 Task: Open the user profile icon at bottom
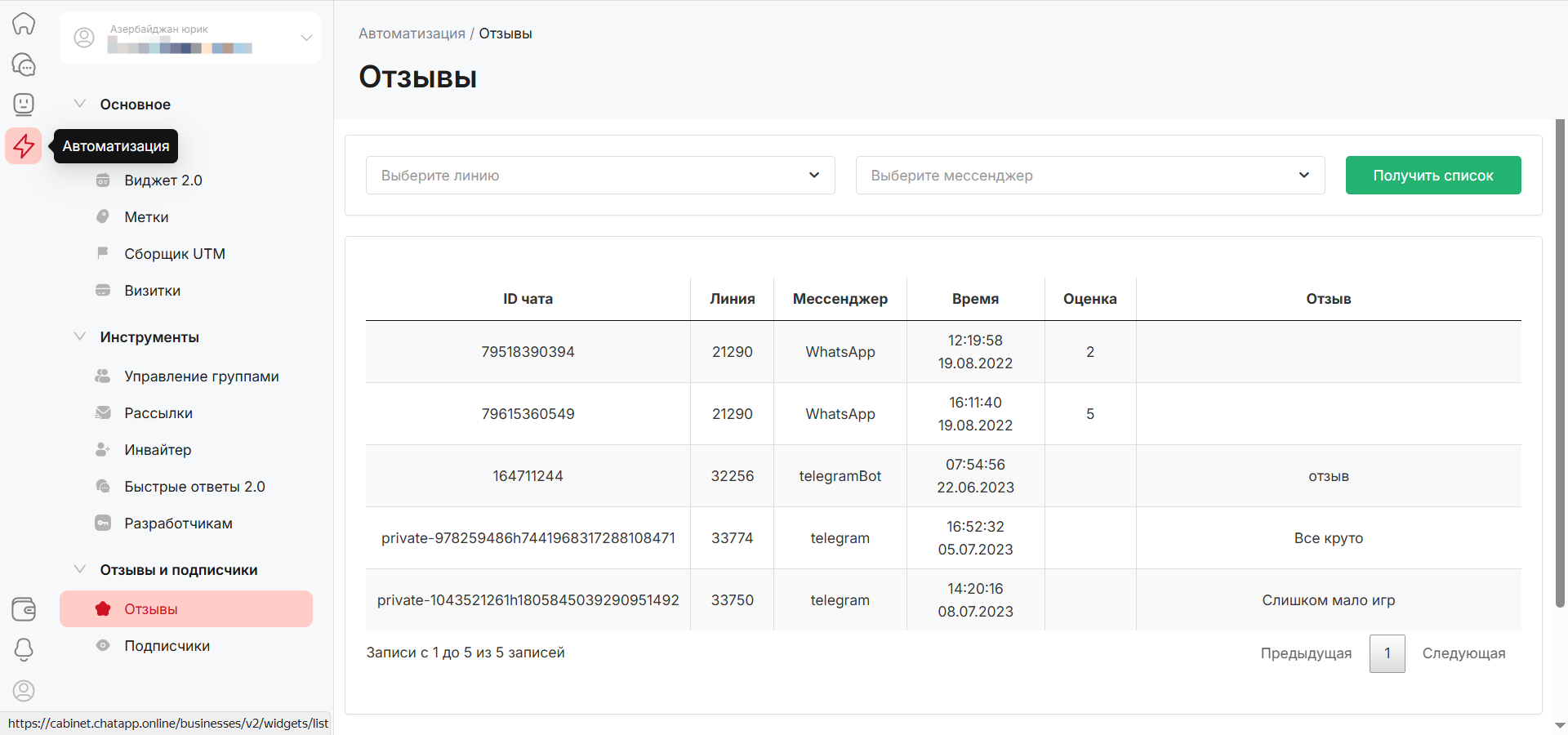click(24, 690)
